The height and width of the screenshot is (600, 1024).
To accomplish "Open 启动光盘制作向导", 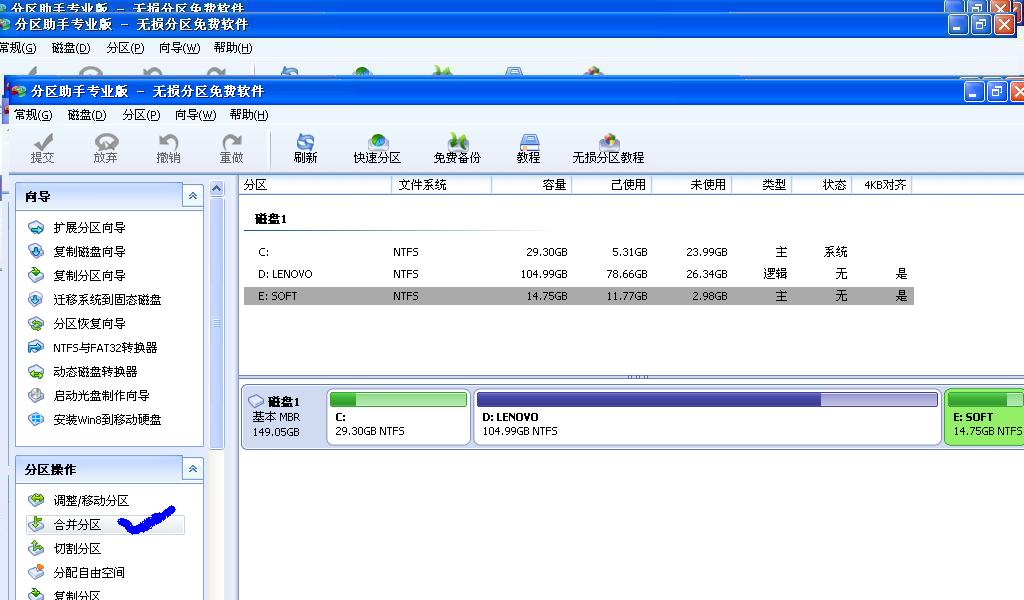I will 88,396.
